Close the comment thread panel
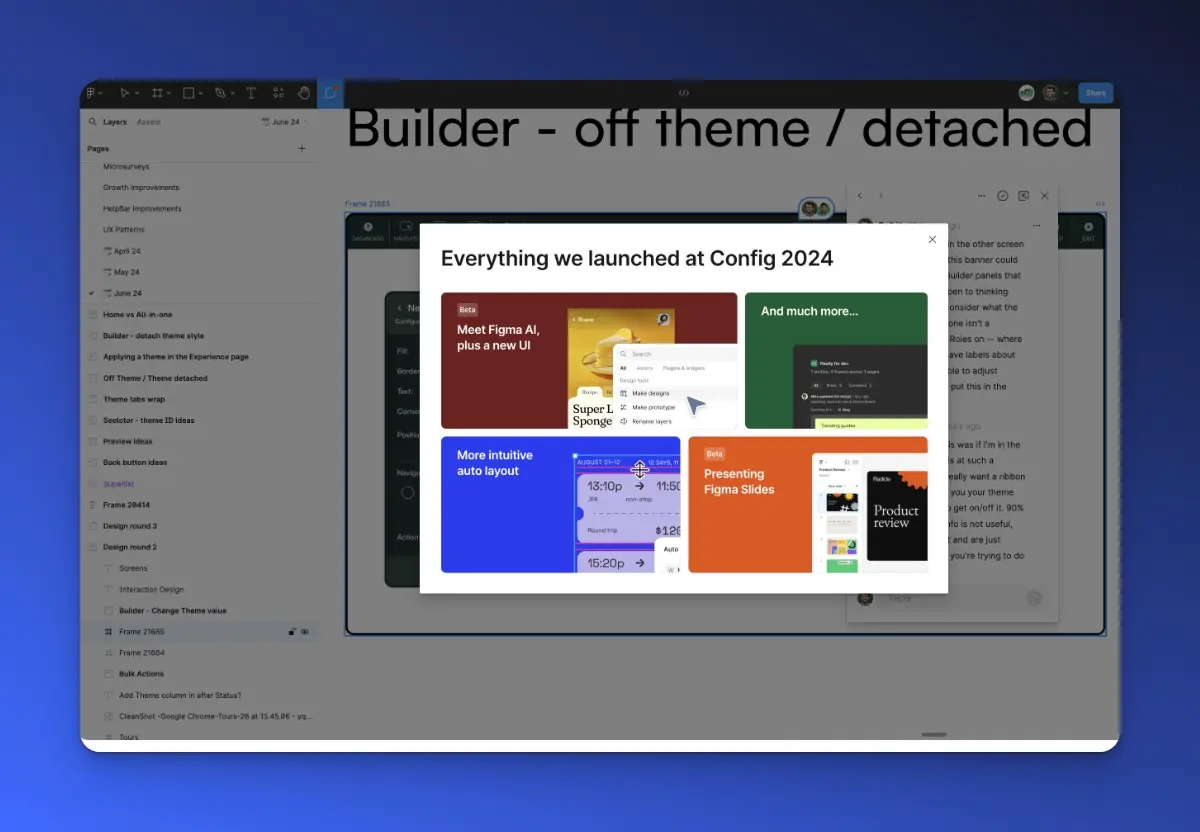Image resolution: width=1200 pixels, height=832 pixels. coord(1045,196)
